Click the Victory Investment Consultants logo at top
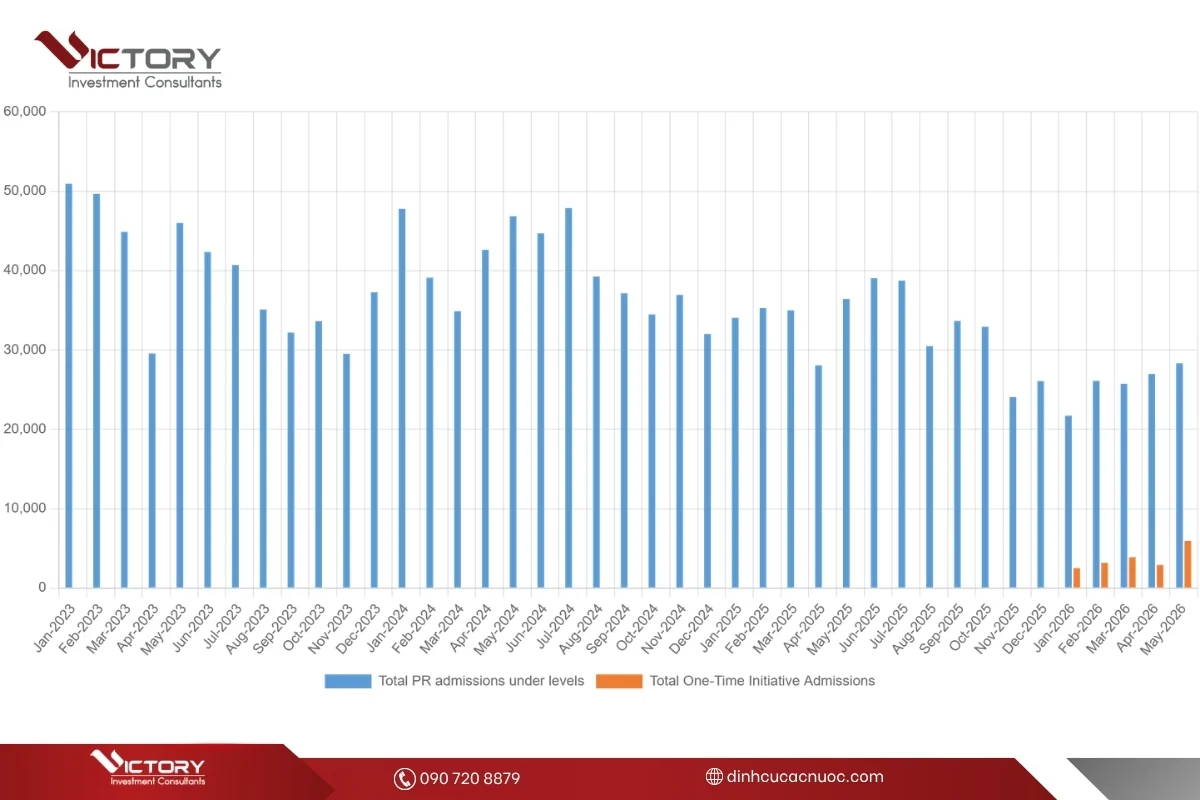 pos(128,60)
